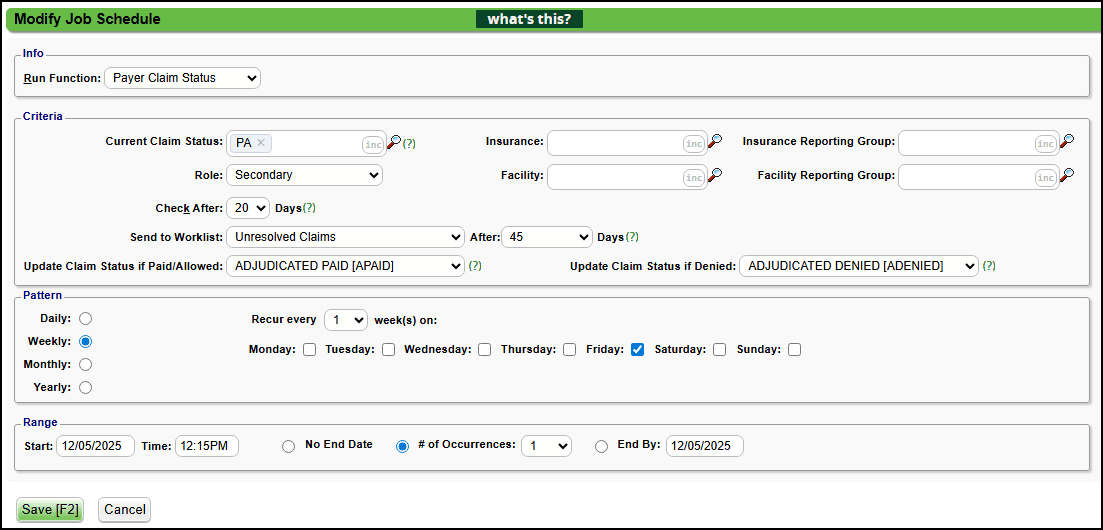Click the Save [F2] button

(50, 509)
